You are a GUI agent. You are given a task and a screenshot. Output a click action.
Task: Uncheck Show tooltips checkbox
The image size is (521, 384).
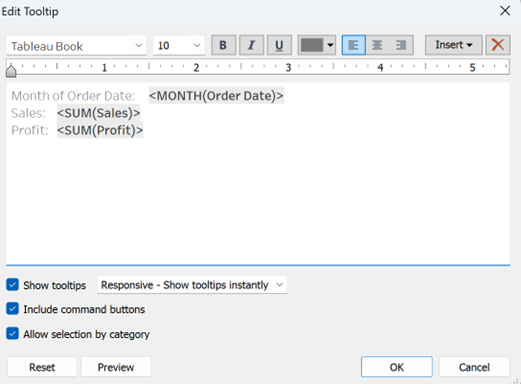12,285
